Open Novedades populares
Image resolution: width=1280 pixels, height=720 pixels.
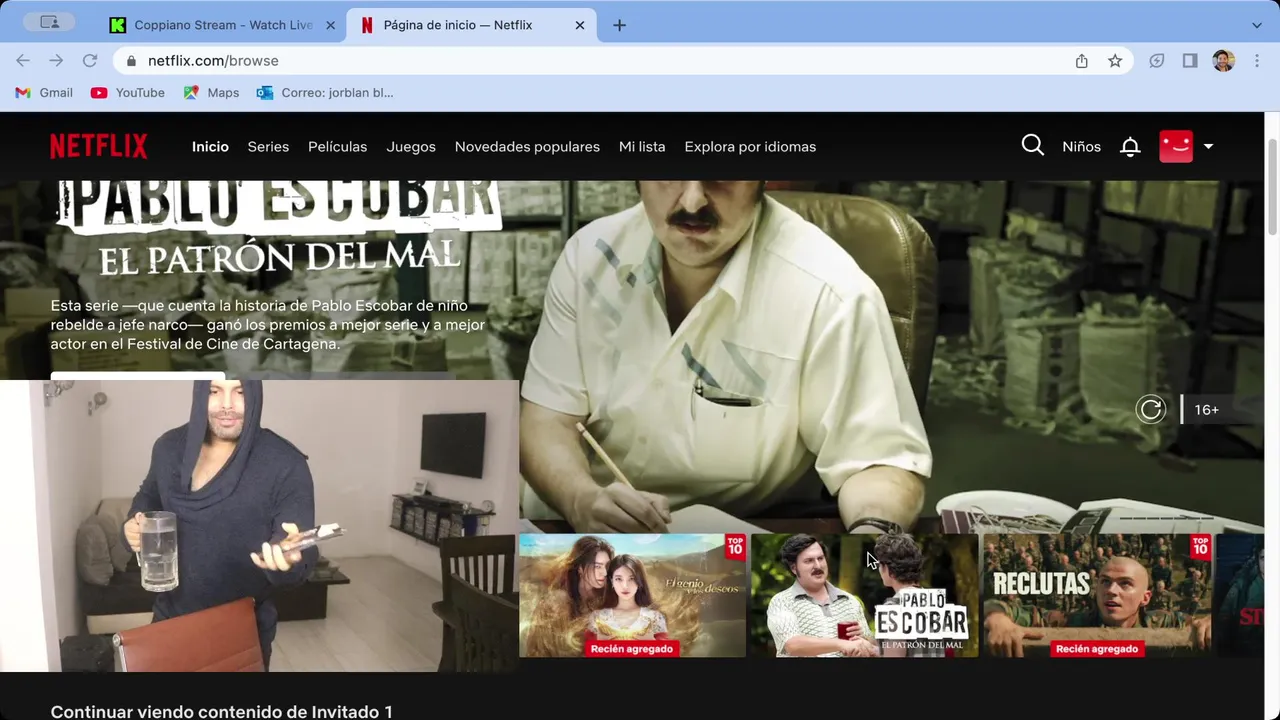point(527,146)
